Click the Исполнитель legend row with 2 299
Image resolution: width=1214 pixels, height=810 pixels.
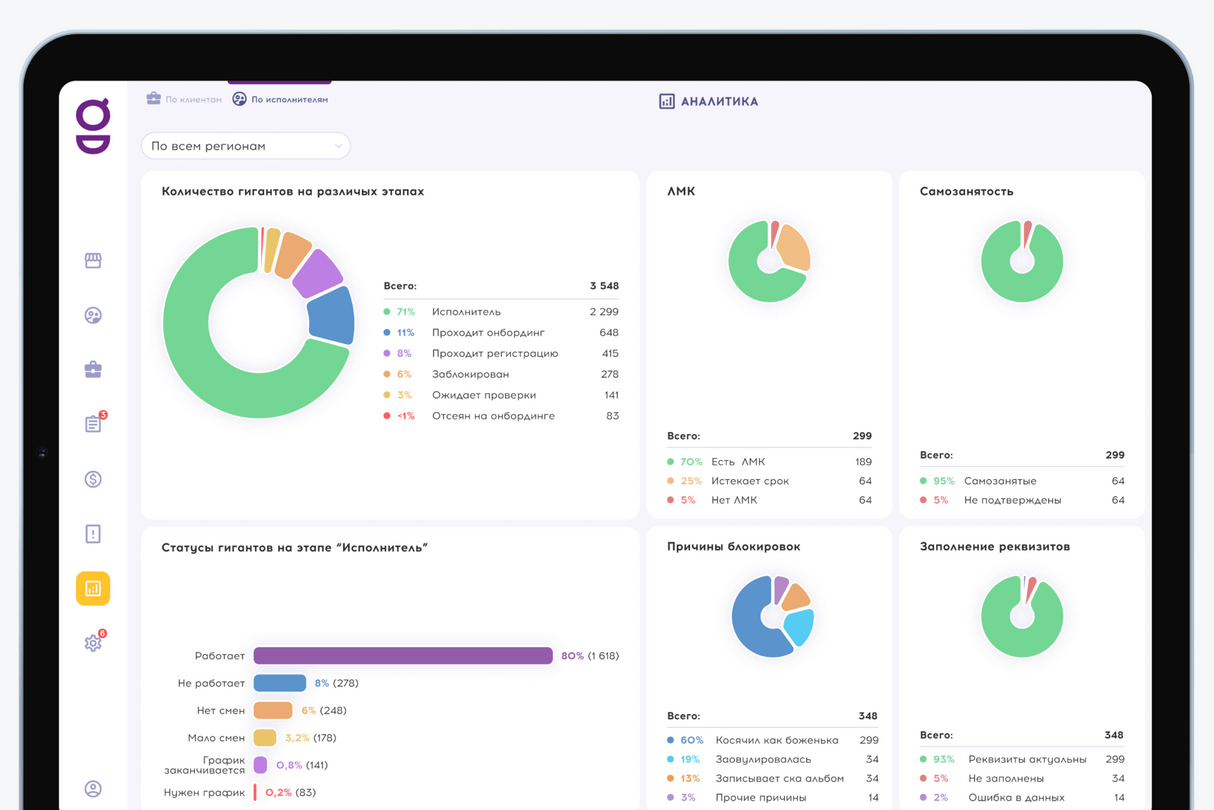pyautogui.click(x=501, y=312)
